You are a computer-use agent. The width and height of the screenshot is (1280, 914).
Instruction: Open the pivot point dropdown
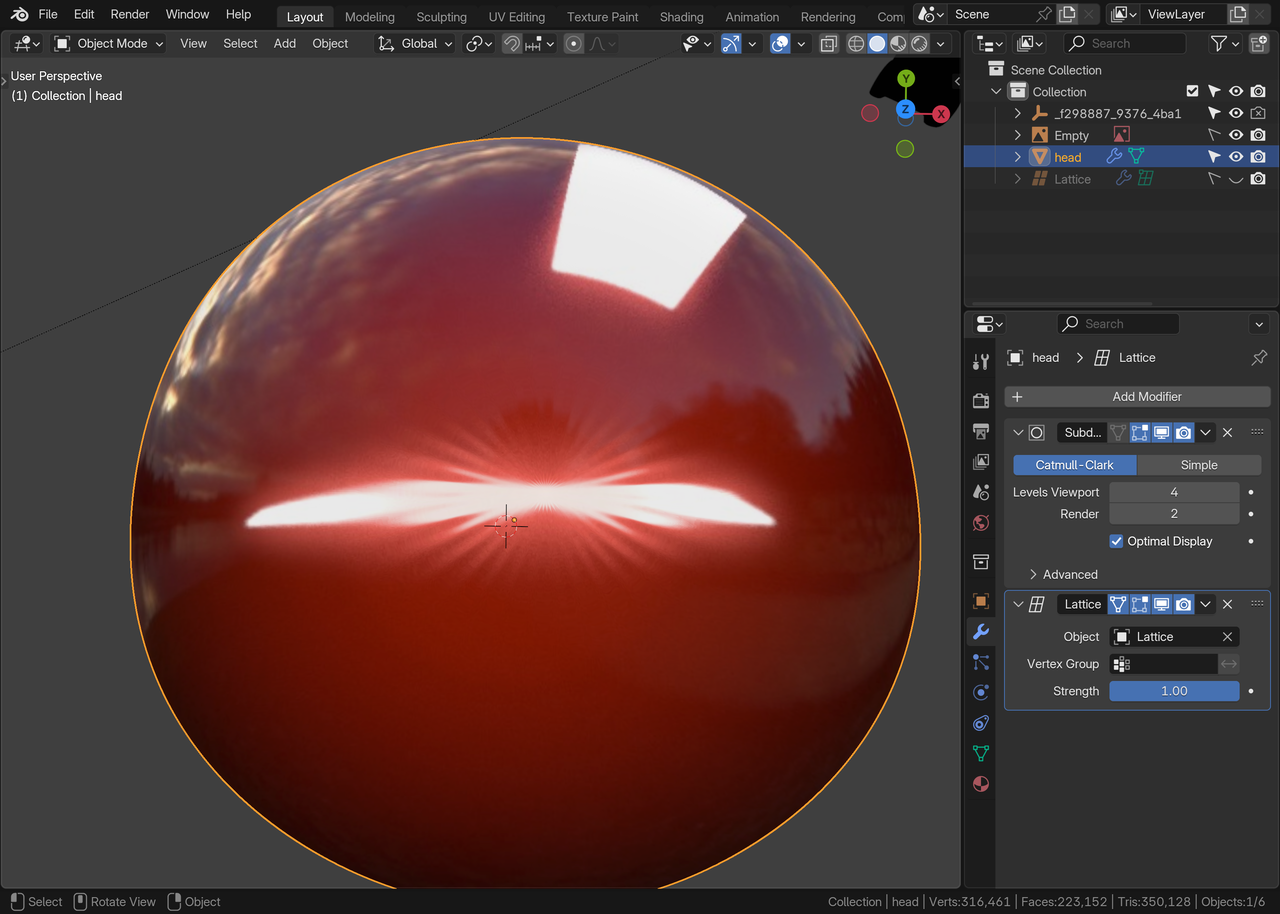point(479,44)
